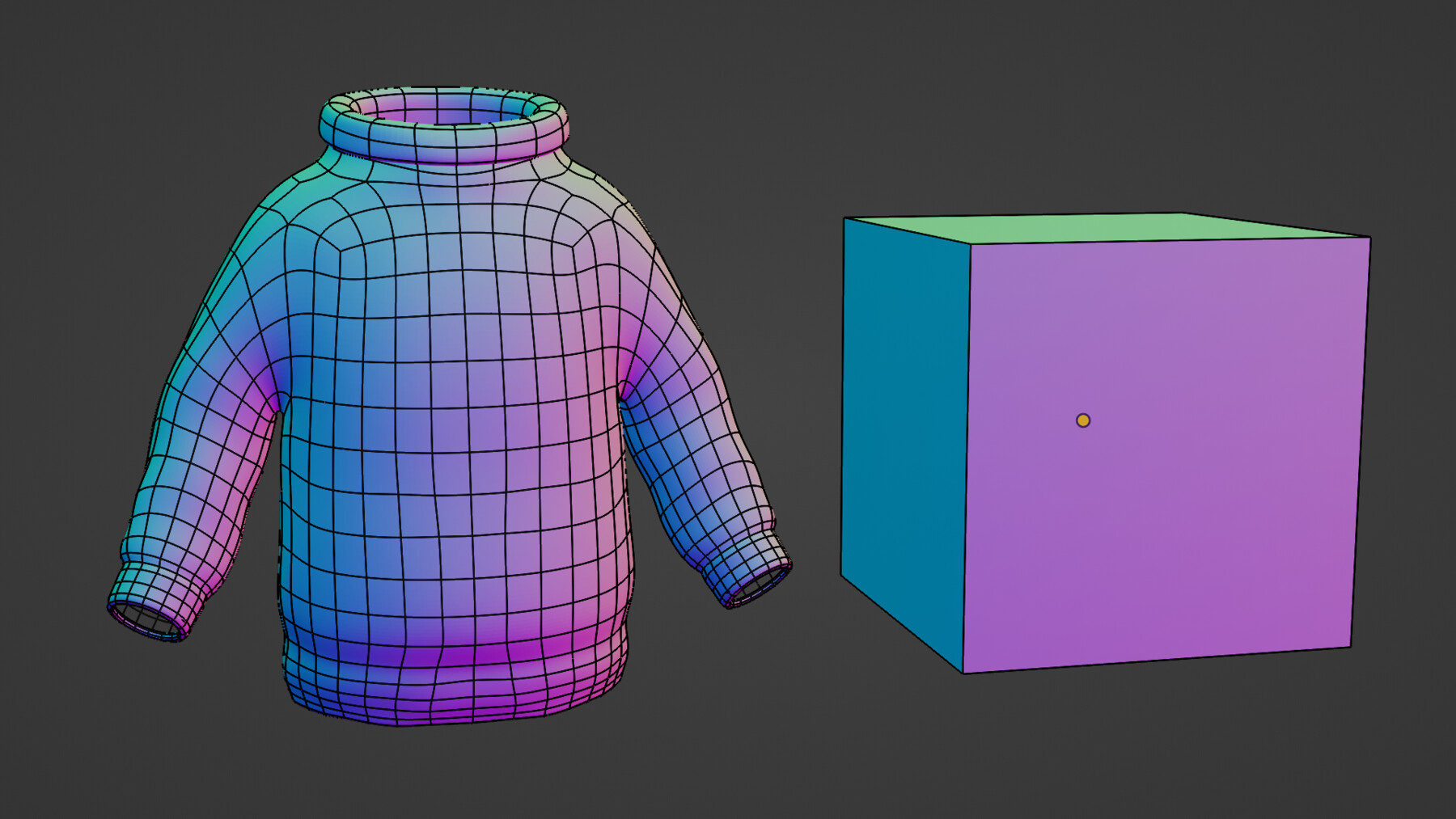Click the ribbed hem at the sweater bottom
1456x819 pixels.
[453, 687]
